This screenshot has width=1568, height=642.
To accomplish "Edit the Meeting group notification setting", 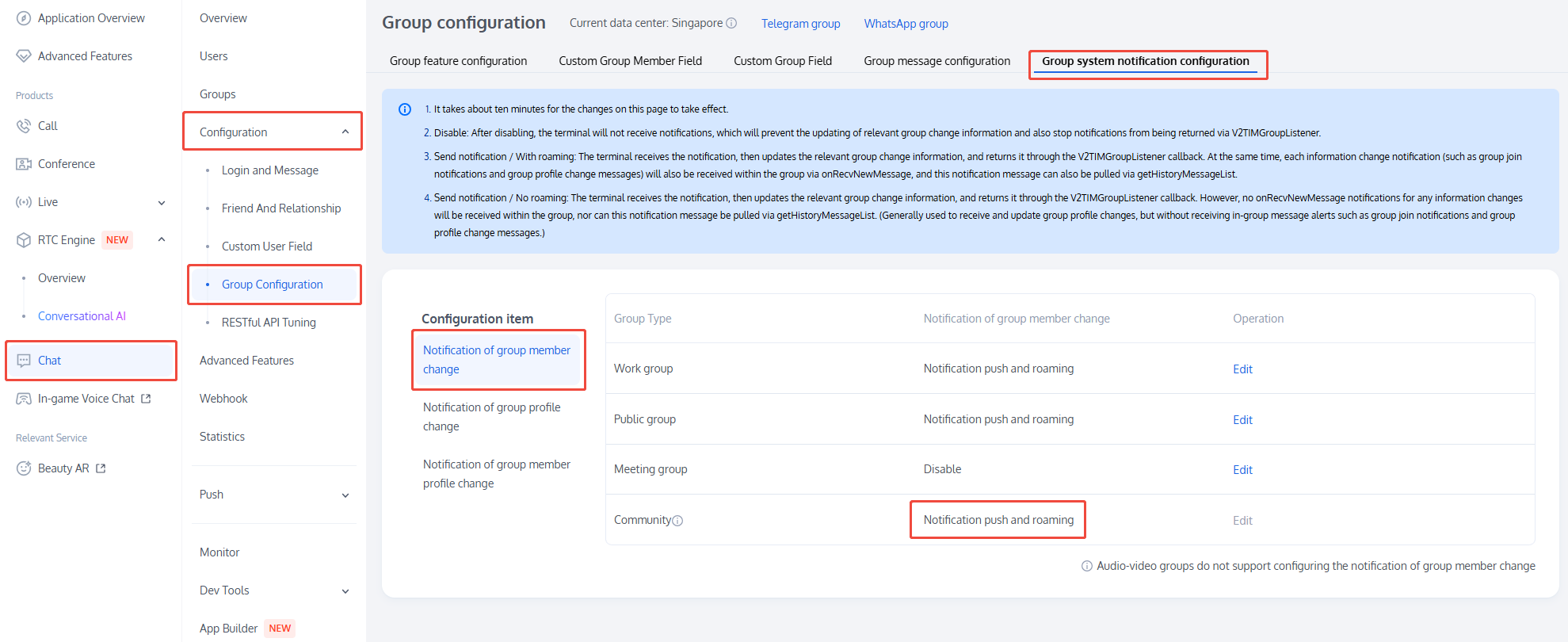I will [1242, 470].
